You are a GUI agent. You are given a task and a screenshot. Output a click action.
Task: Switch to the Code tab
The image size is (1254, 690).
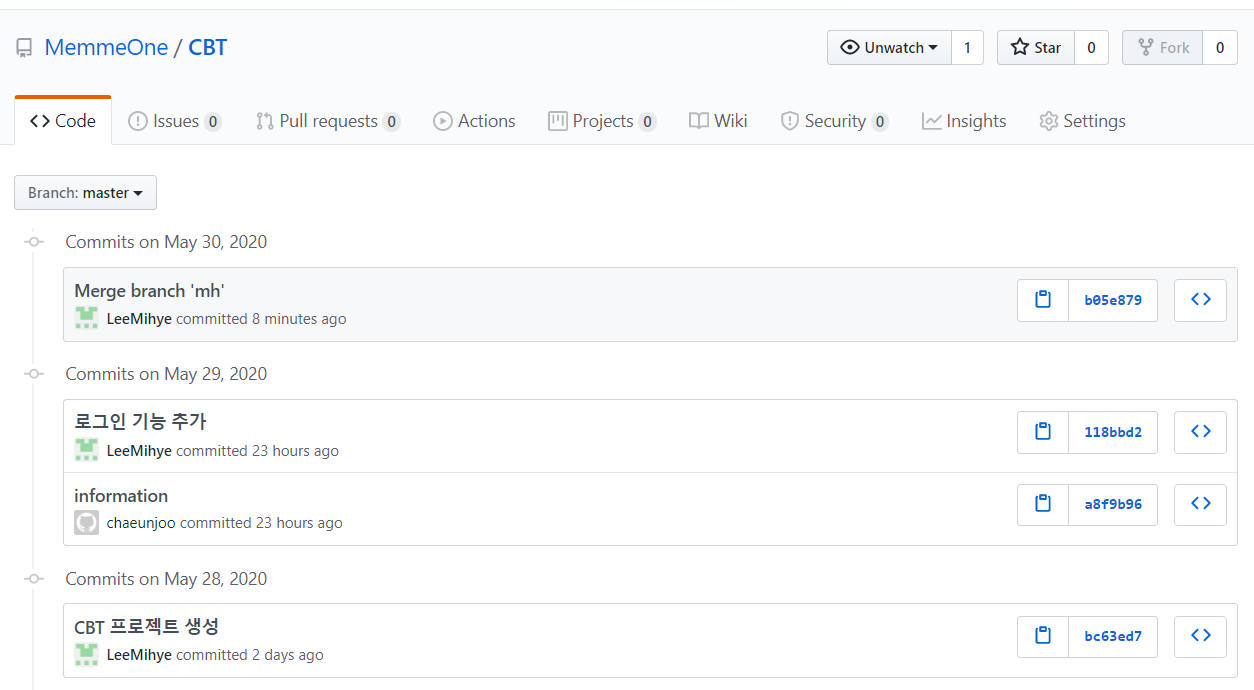(63, 121)
